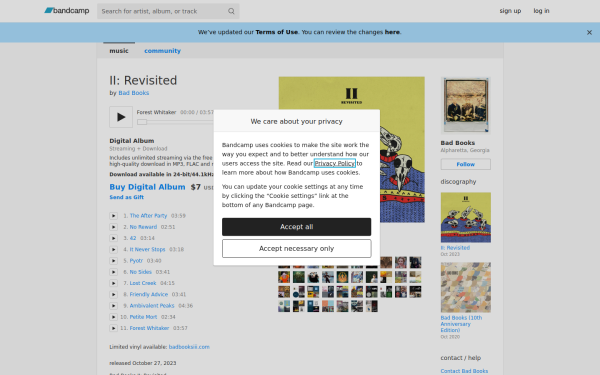Screen dimensions: 600x375
Task: Open the sign up link
Action: pos(510,11)
